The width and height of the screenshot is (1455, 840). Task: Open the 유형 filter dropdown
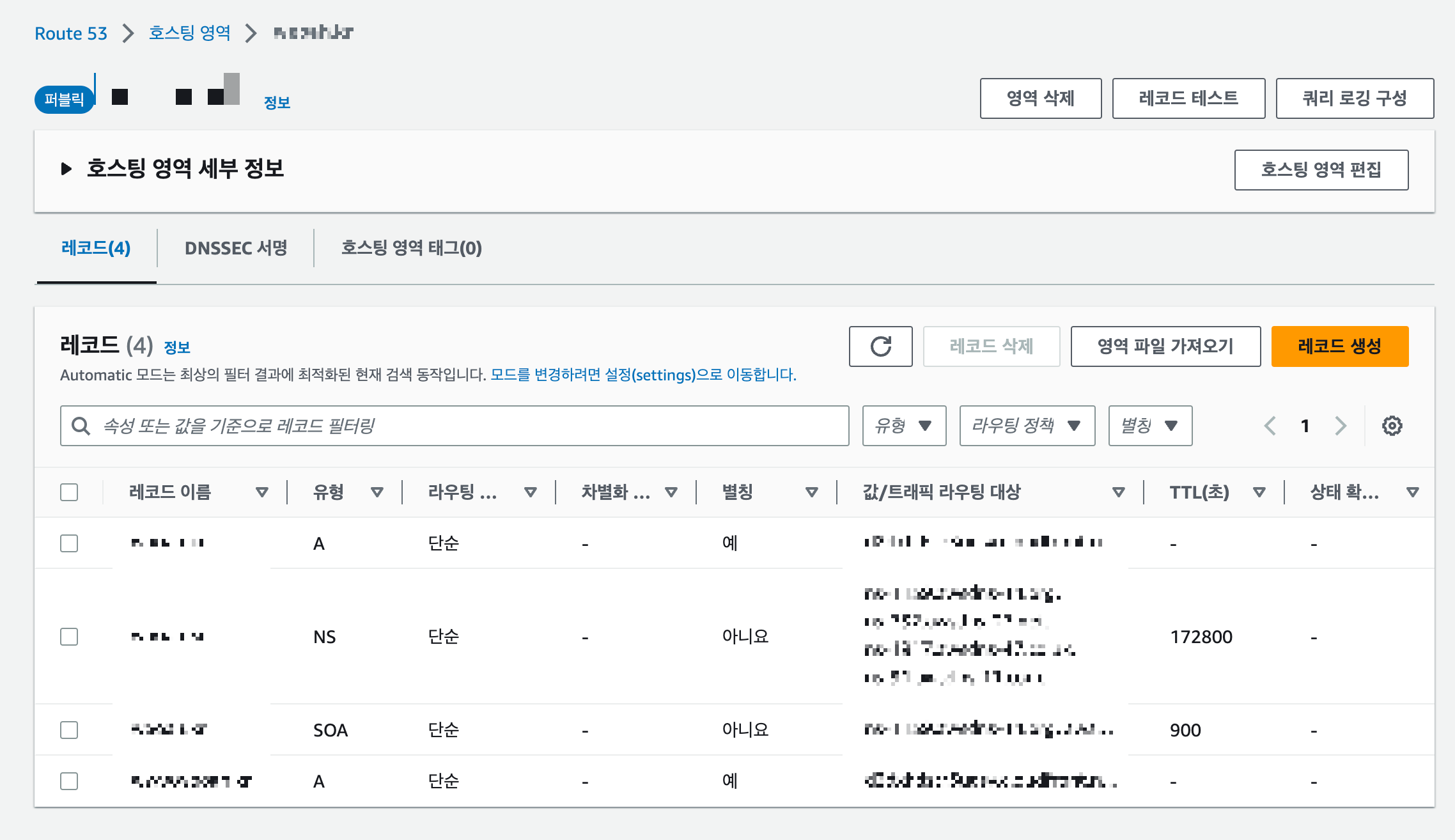point(903,426)
